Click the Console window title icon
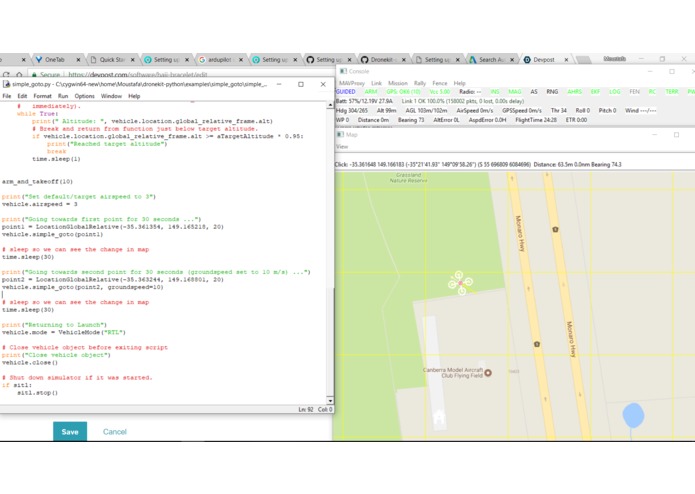695x494 pixels. point(343,71)
